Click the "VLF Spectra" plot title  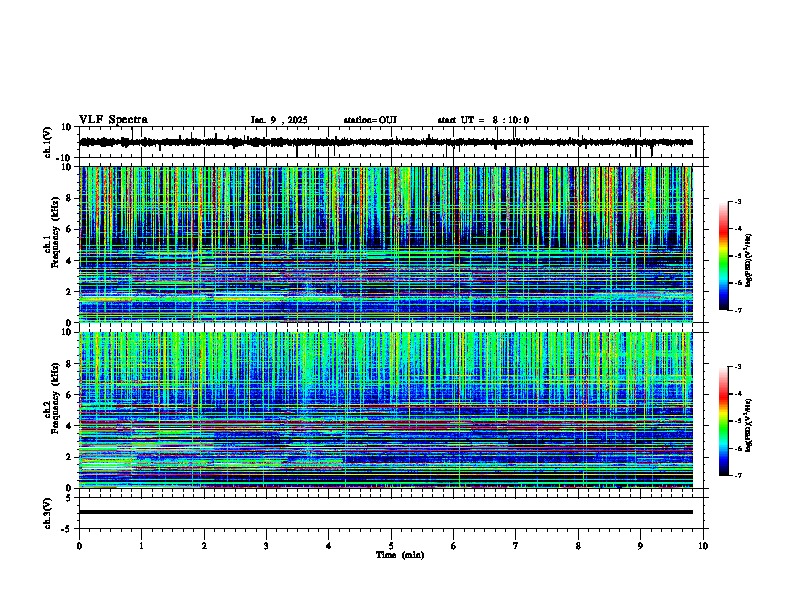click(113, 120)
